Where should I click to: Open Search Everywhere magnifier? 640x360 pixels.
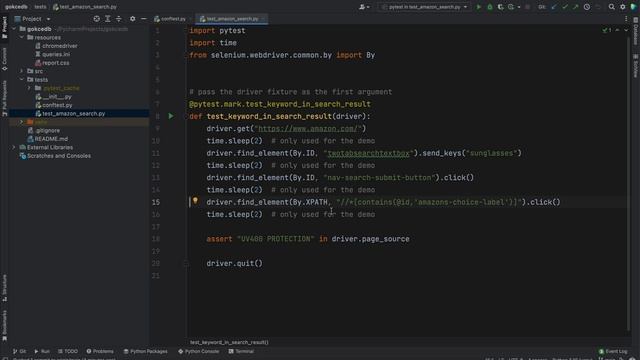click(611, 7)
